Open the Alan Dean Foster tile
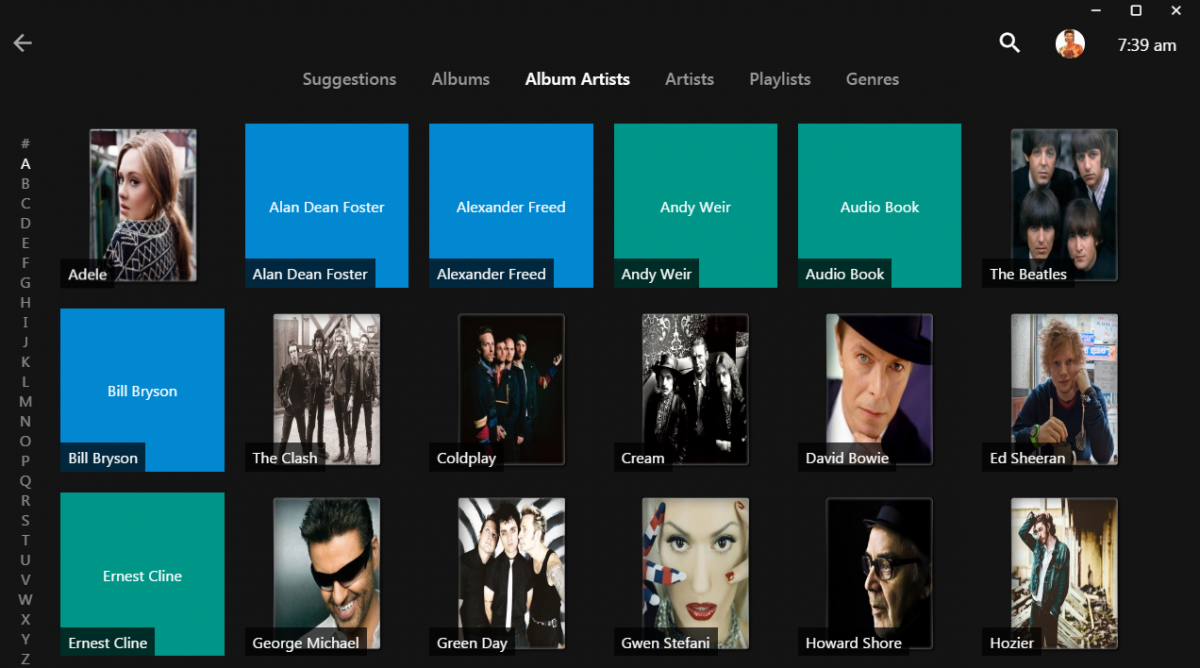 pyautogui.click(x=327, y=206)
